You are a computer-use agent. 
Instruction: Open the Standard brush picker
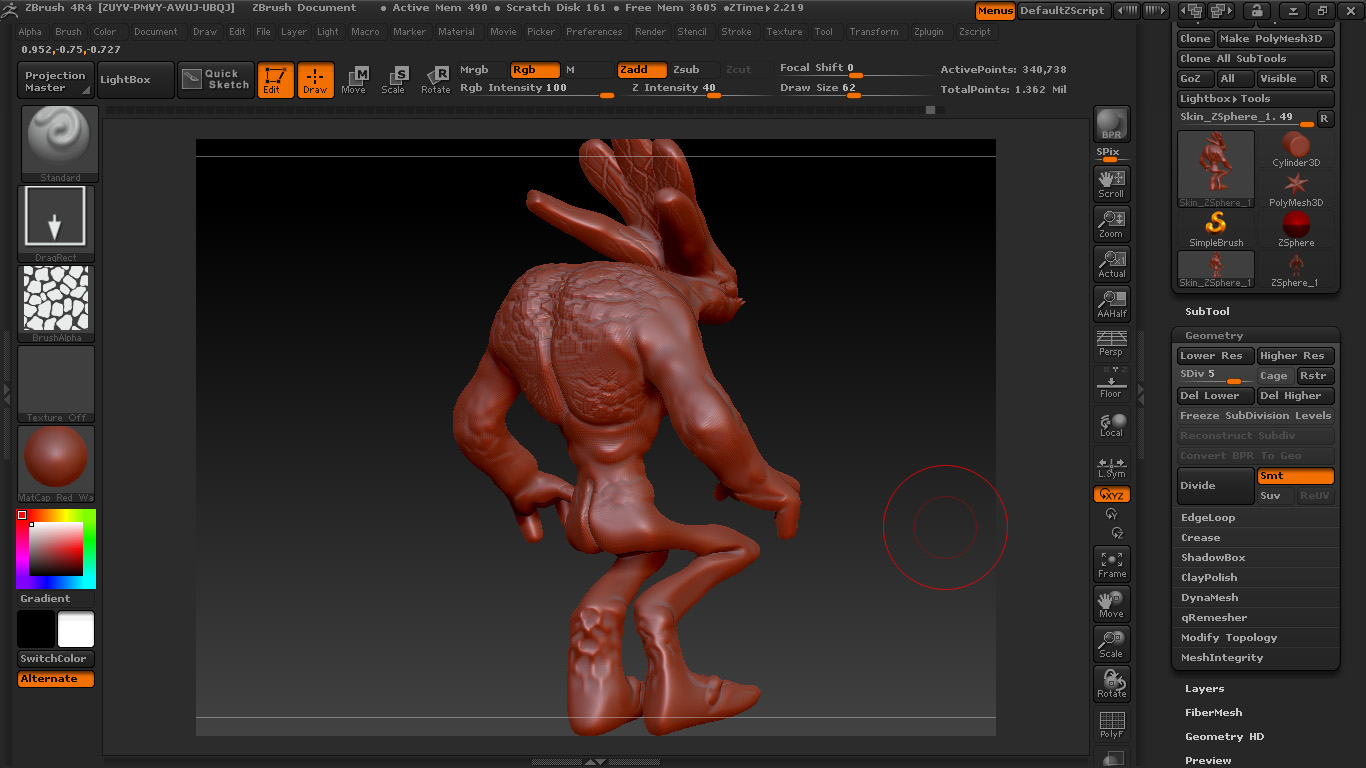pos(60,144)
